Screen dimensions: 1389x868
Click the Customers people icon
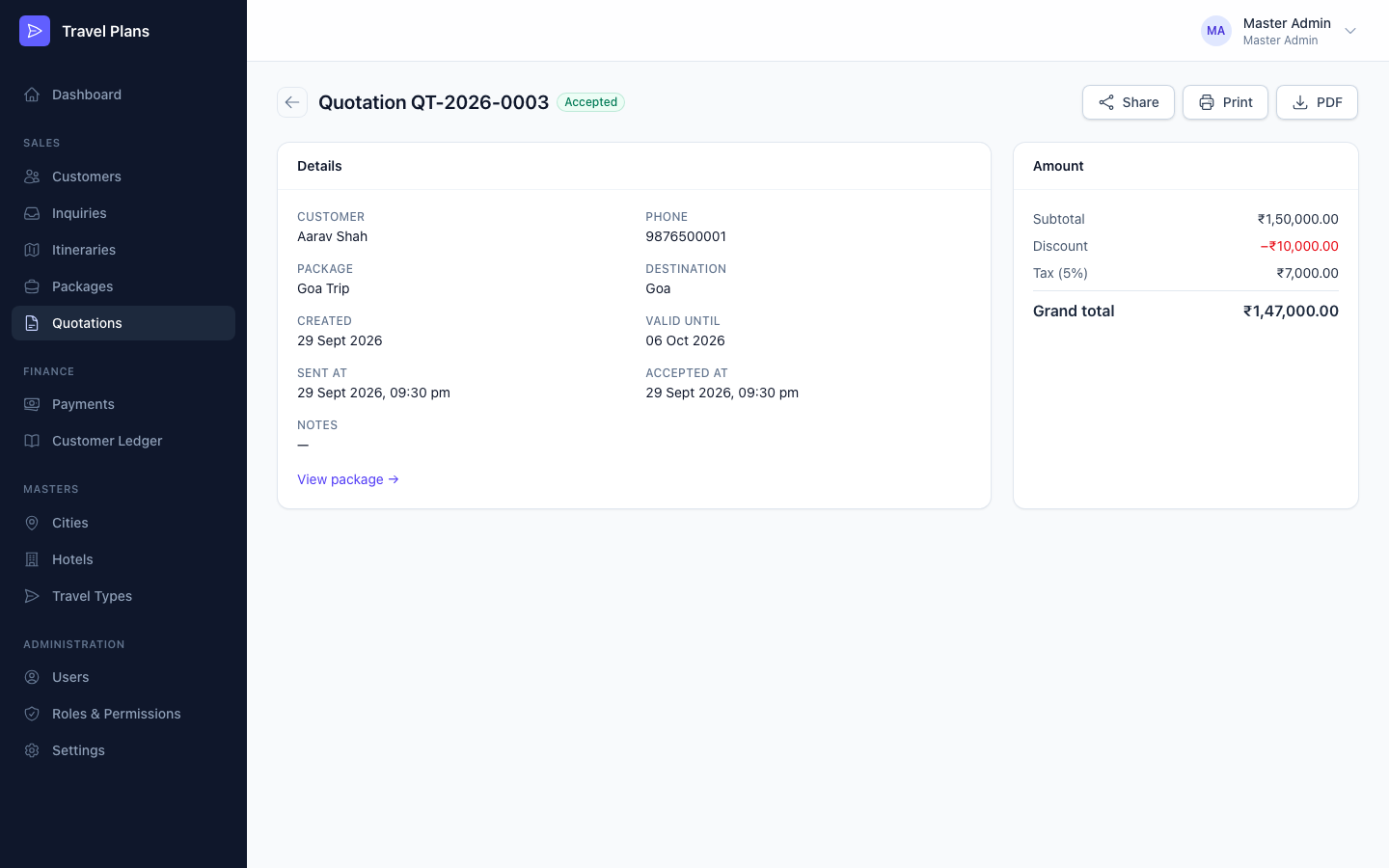coord(32,176)
